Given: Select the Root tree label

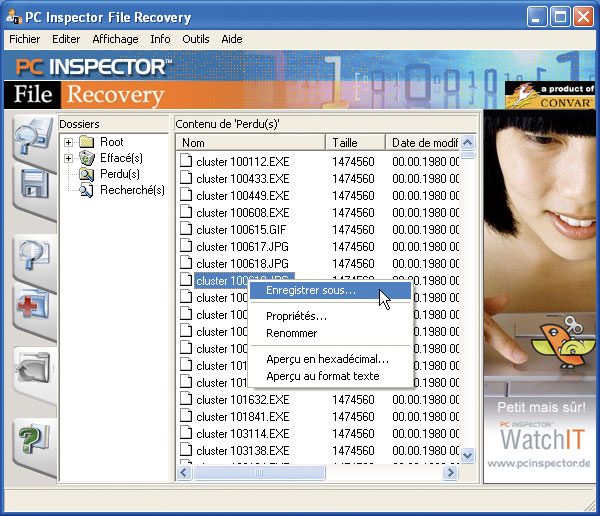Looking at the screenshot, I should click(x=111, y=142).
